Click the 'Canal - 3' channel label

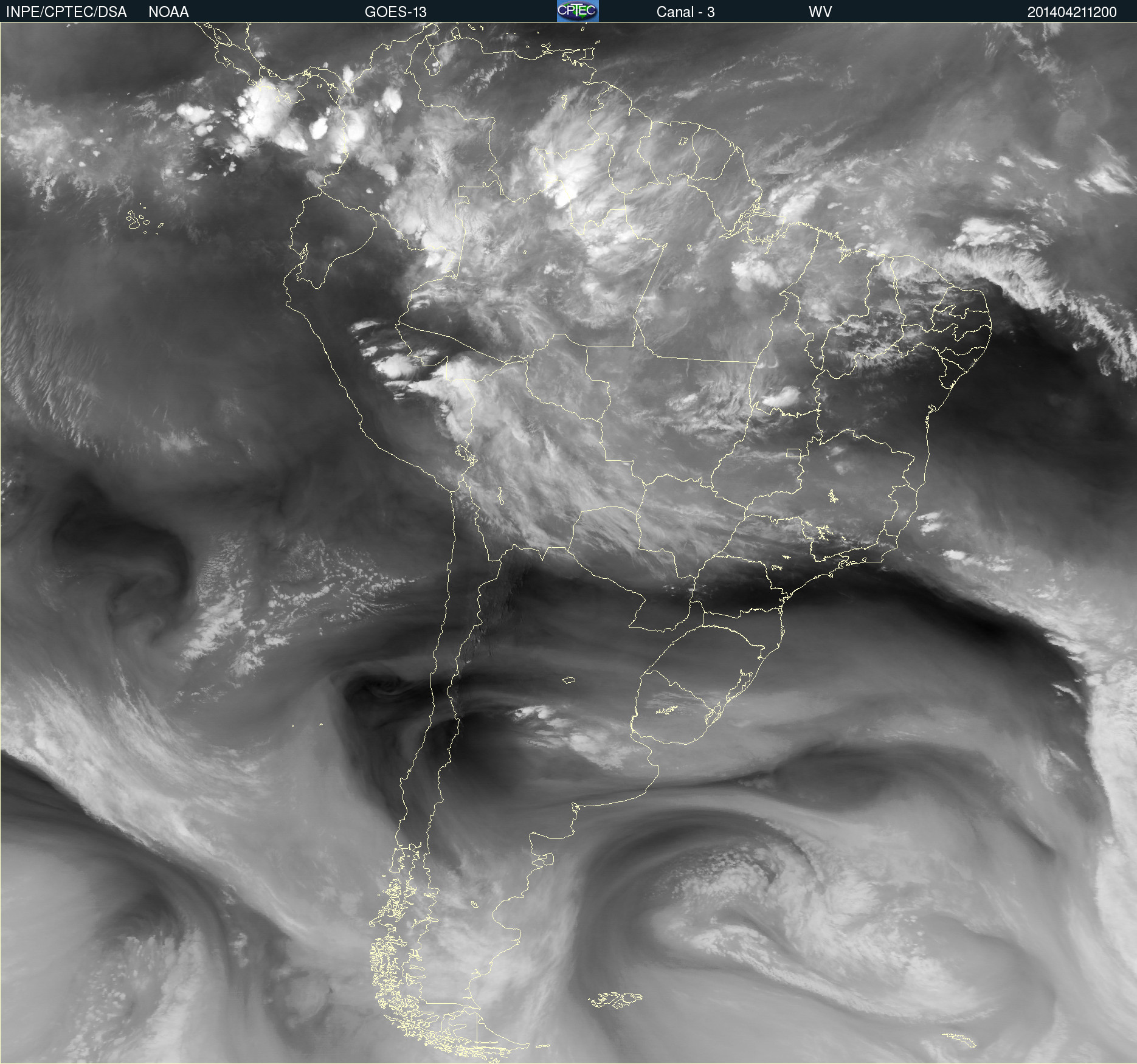pos(685,12)
